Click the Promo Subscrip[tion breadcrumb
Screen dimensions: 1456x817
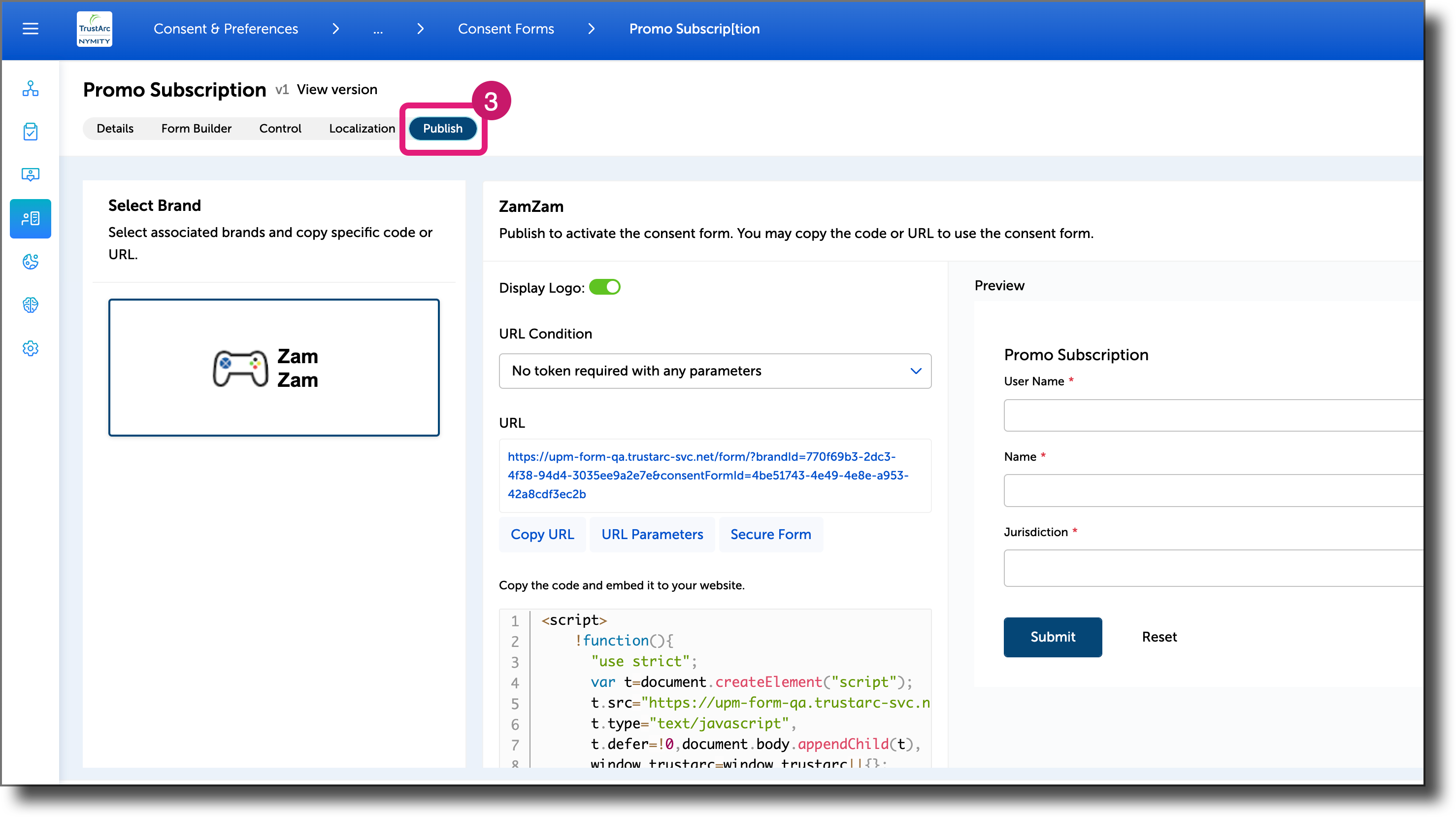(x=694, y=29)
